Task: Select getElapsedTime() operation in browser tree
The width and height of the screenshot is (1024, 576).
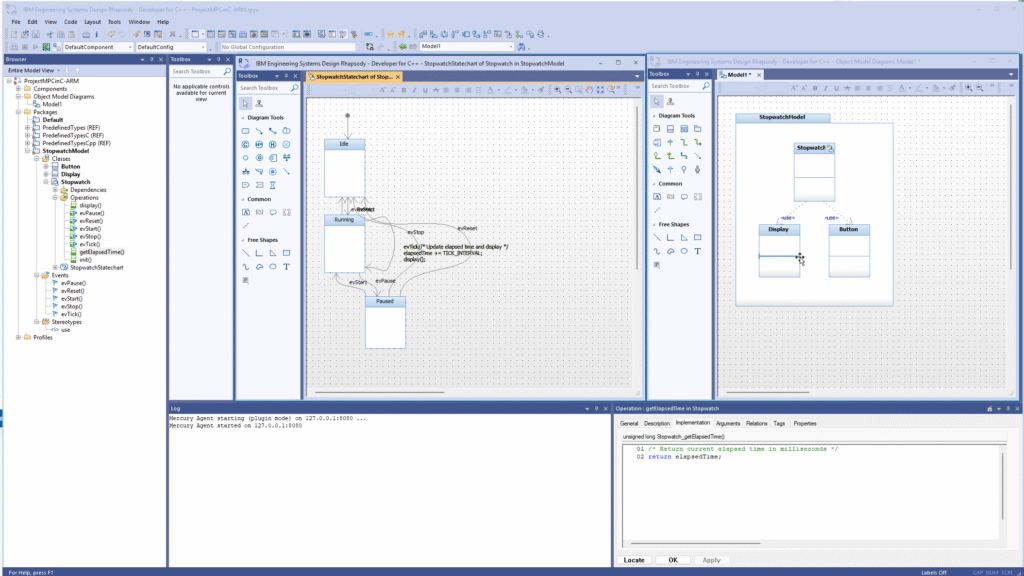Action: tap(102, 252)
